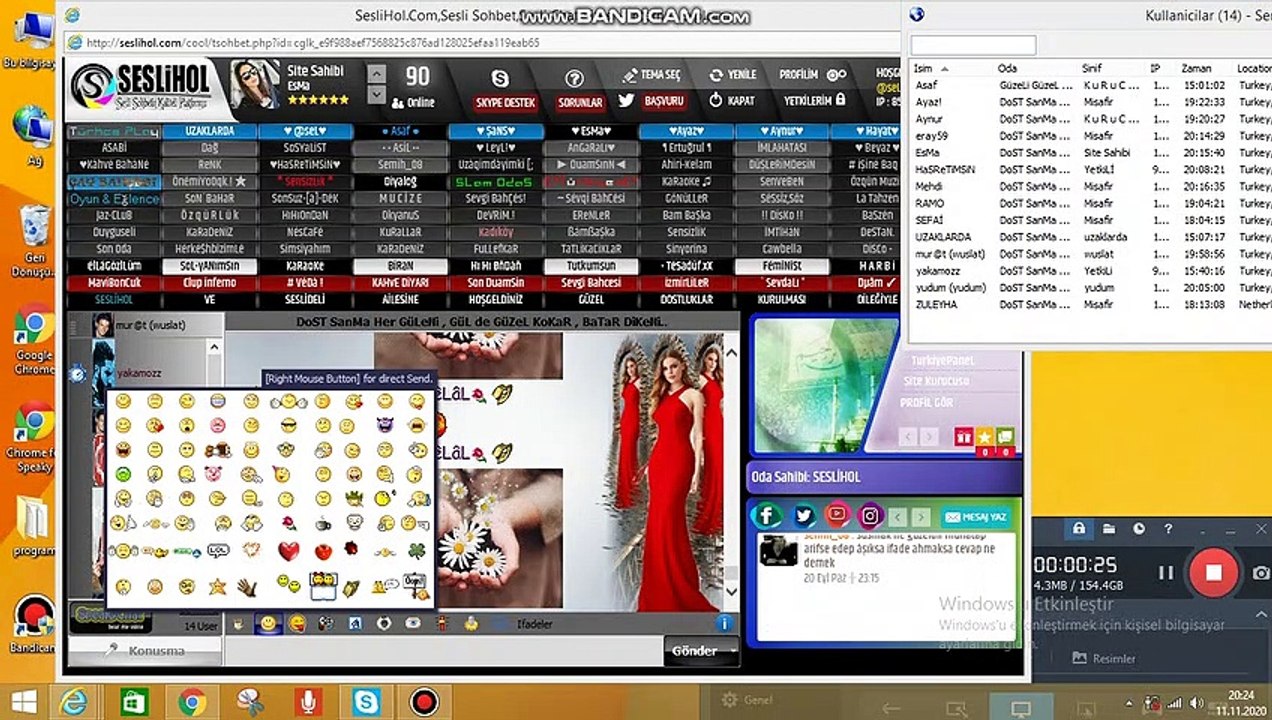The height and width of the screenshot is (720, 1272).
Task: Click the Sorunlar question mark icon
Action: point(574,78)
